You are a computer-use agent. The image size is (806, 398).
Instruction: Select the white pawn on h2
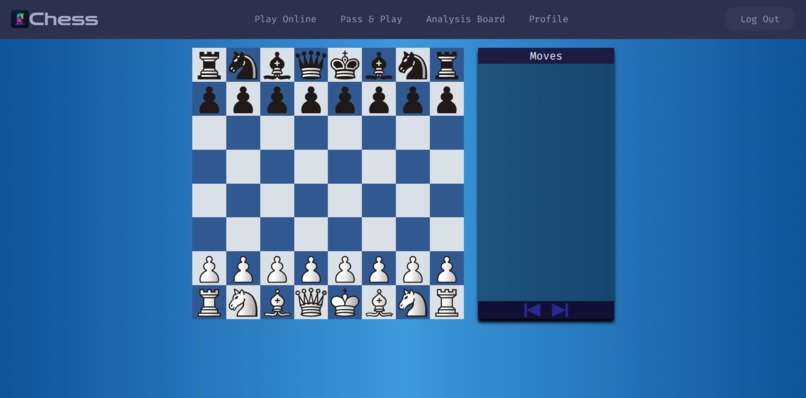point(447,268)
